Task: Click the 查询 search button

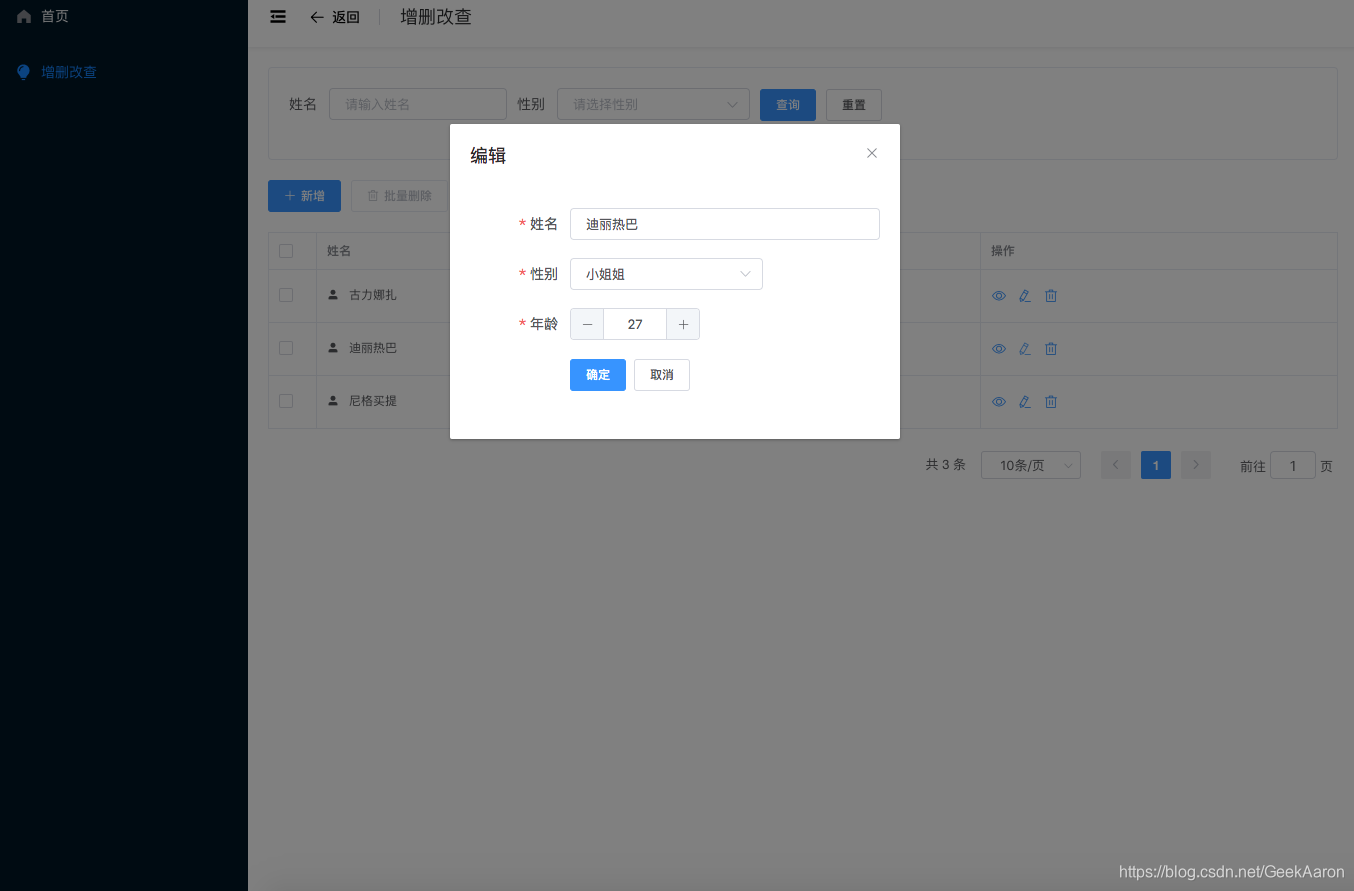Action: click(x=788, y=105)
